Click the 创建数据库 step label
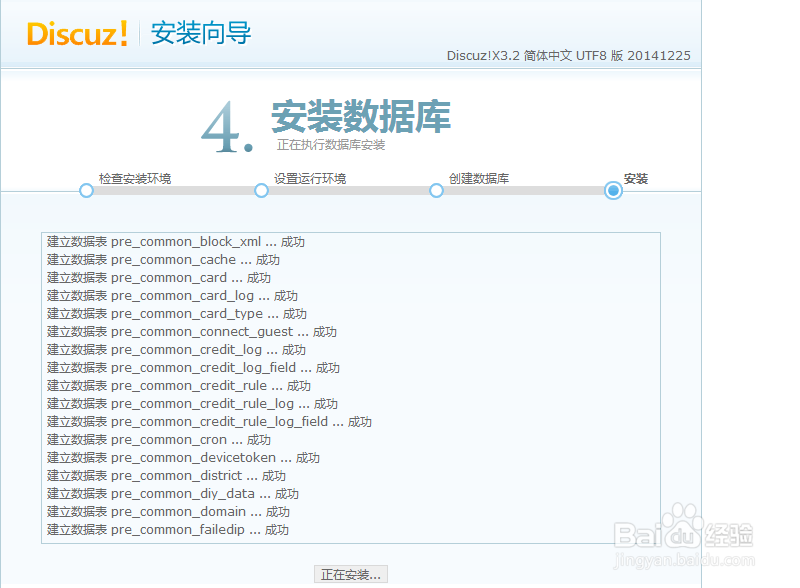 pyautogui.click(x=479, y=179)
